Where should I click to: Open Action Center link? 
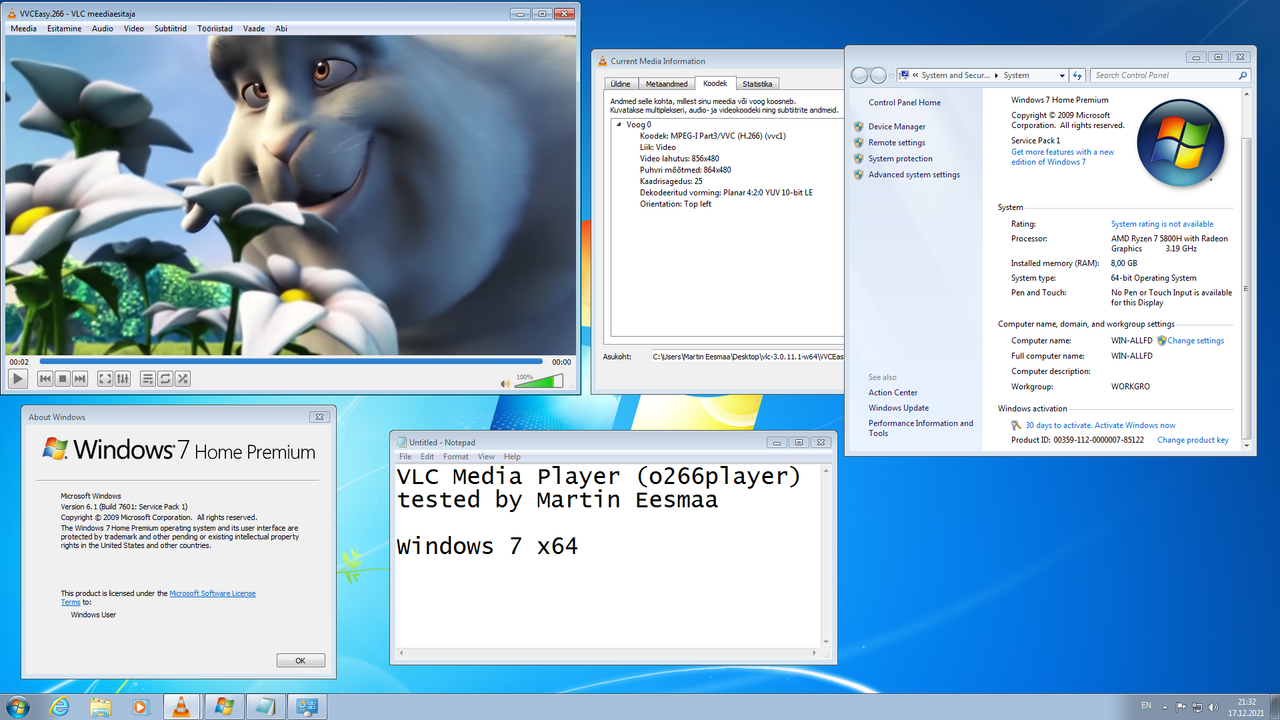click(x=893, y=392)
